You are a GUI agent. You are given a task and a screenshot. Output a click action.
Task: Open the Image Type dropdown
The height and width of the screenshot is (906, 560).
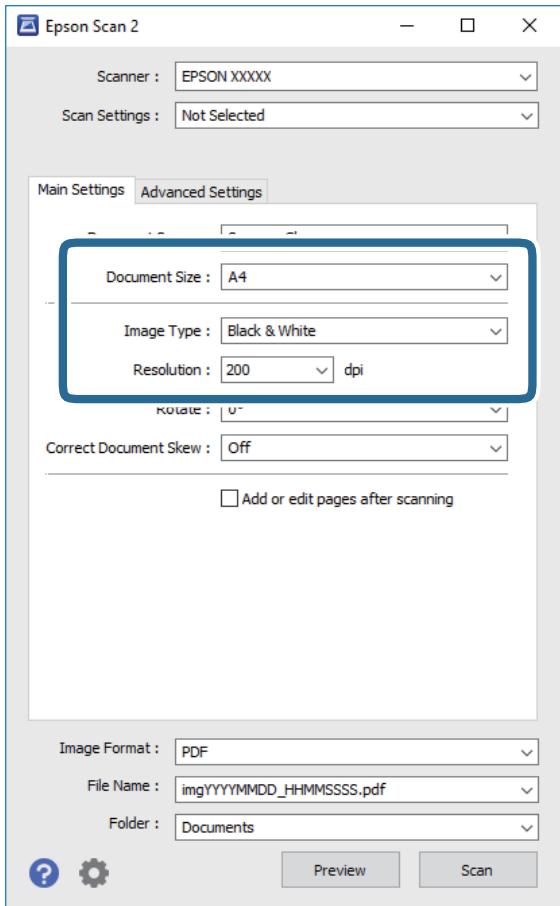(x=364, y=331)
